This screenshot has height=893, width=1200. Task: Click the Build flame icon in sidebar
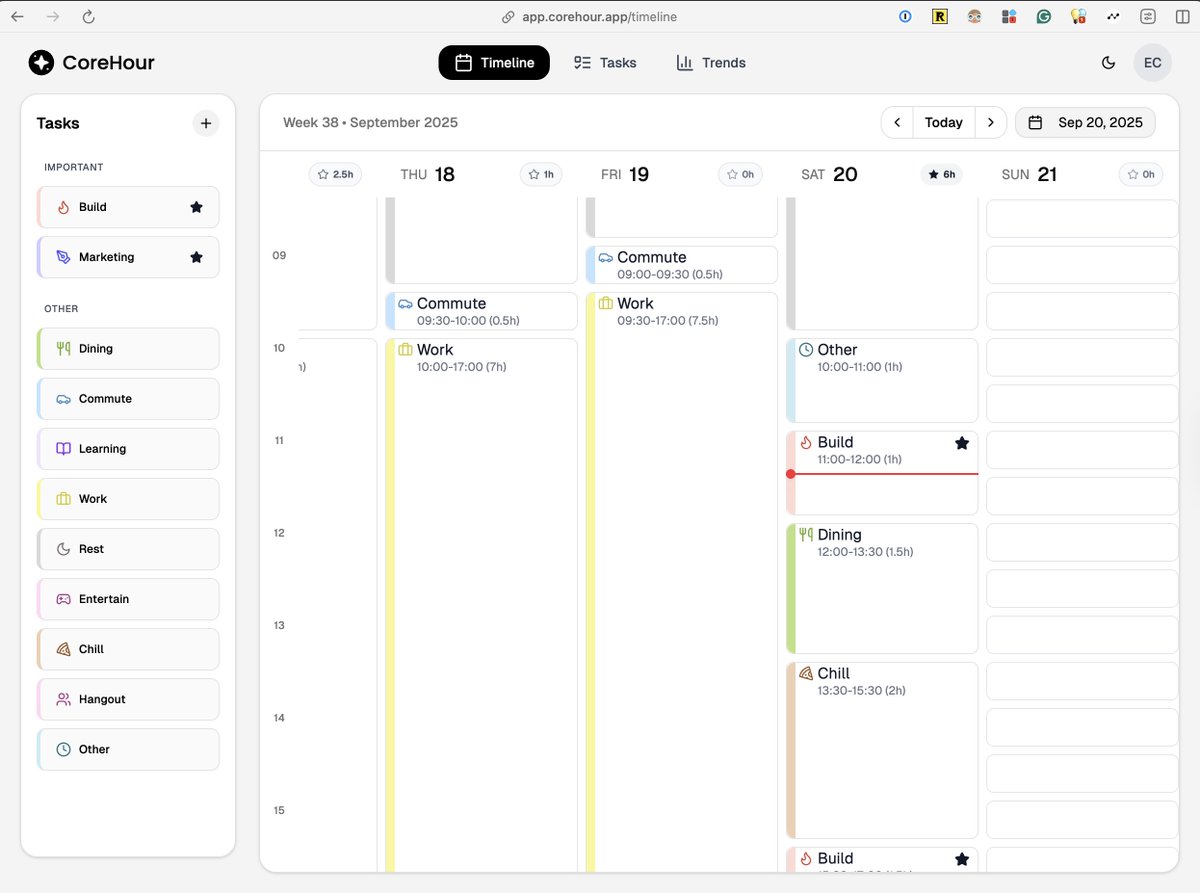(63, 207)
